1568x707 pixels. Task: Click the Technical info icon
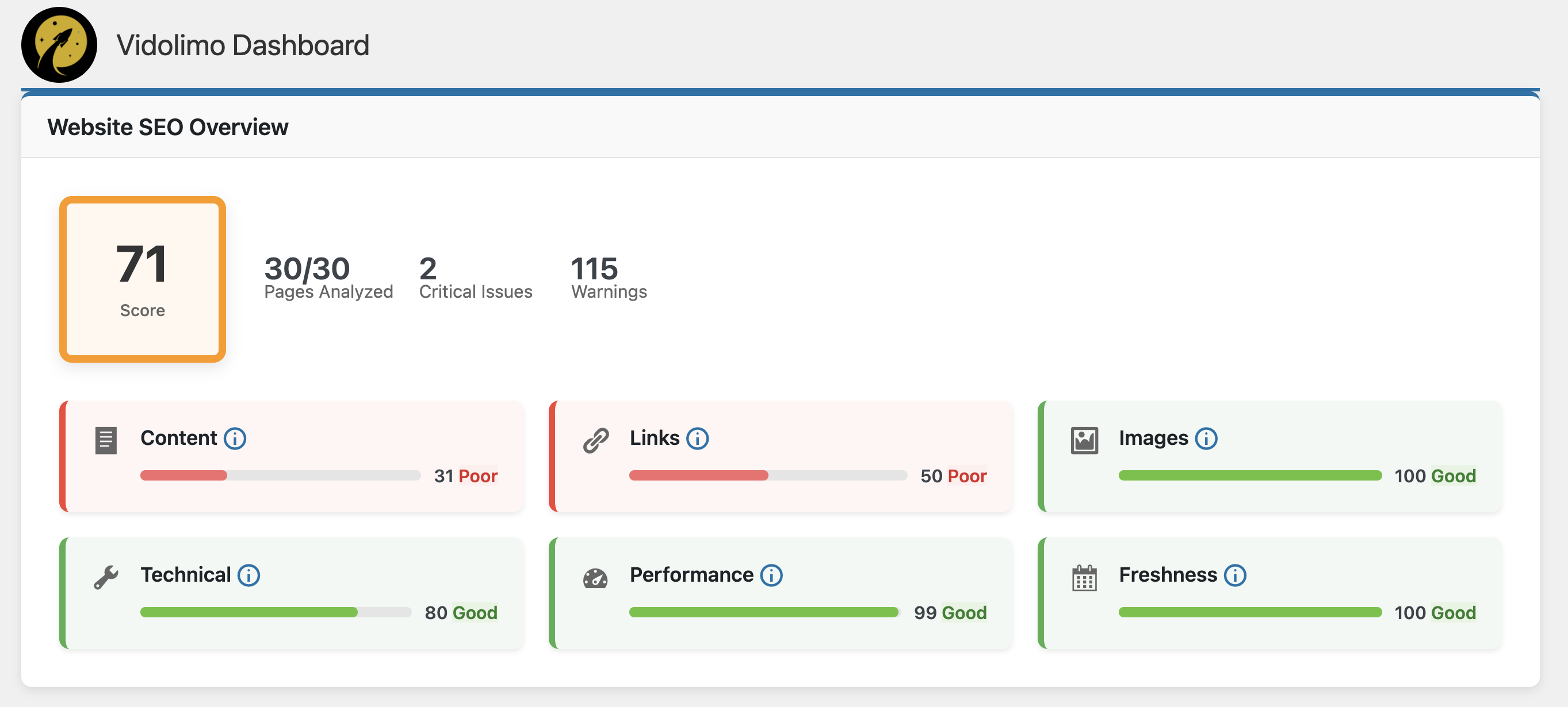tap(248, 575)
